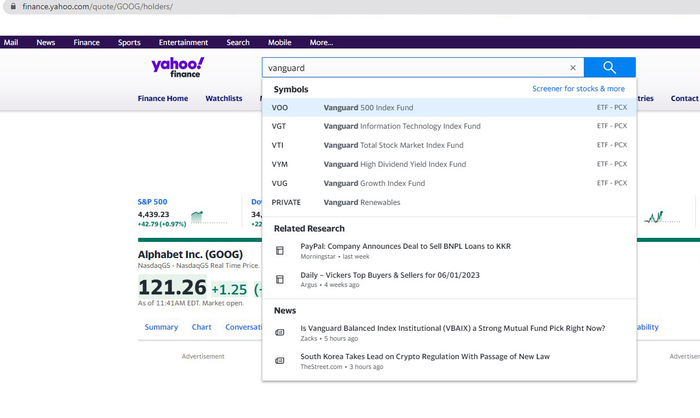
Task: Open Screener for stocks & more link
Action: point(578,89)
